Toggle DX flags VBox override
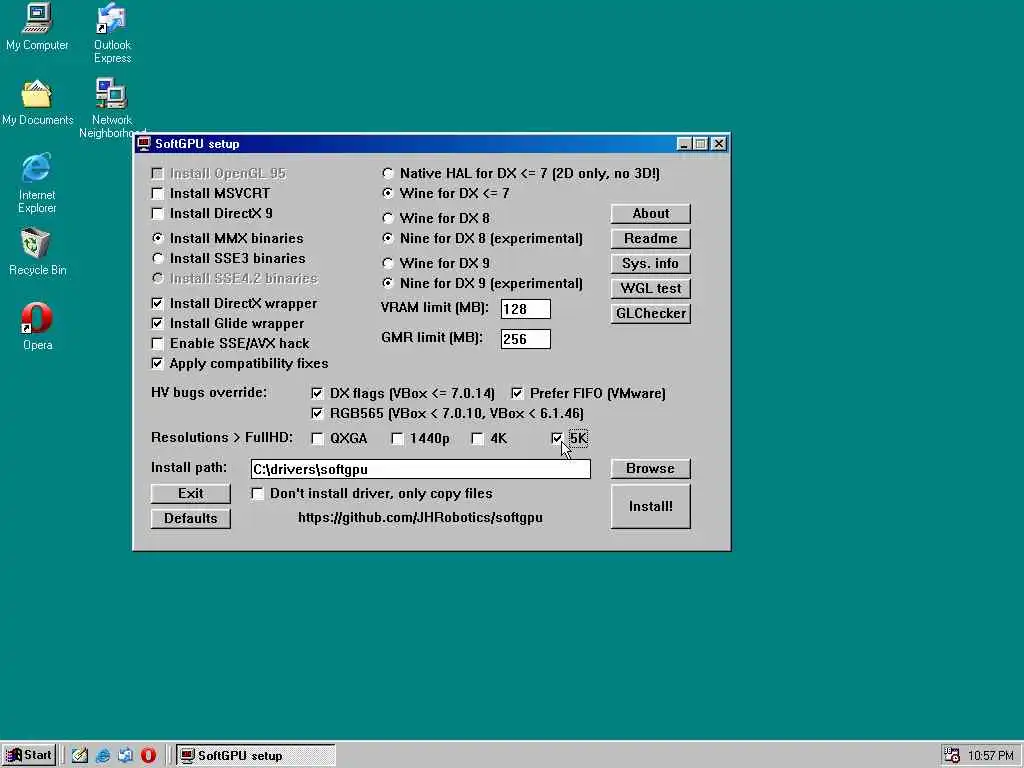1024x768 pixels. (317, 394)
